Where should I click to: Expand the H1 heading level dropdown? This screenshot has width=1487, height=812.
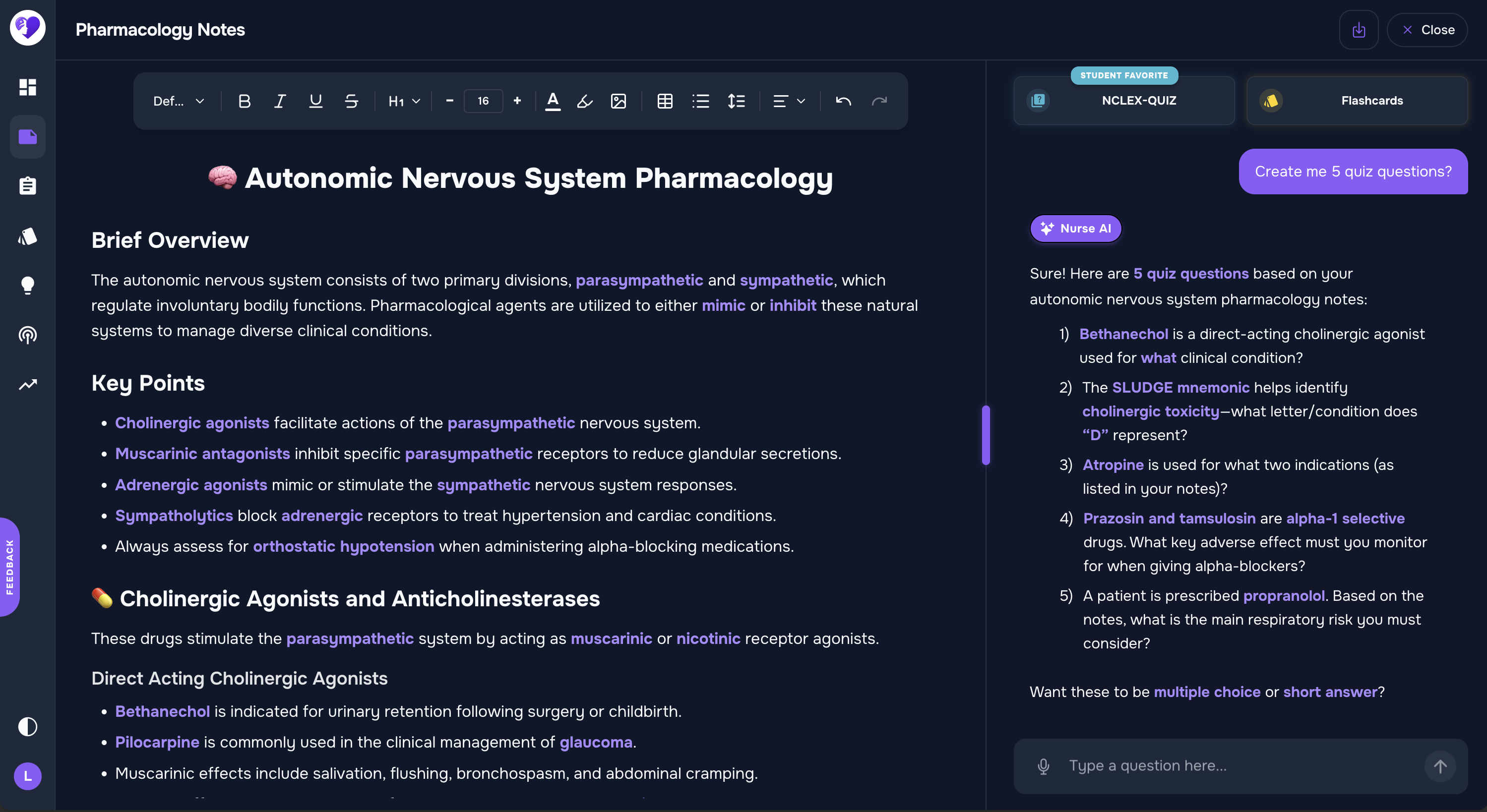[404, 102]
